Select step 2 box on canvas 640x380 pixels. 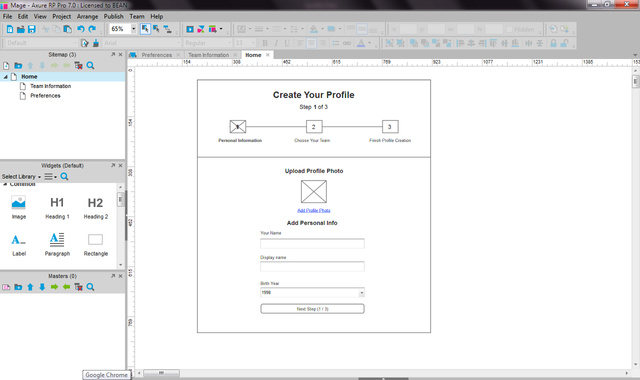314,127
